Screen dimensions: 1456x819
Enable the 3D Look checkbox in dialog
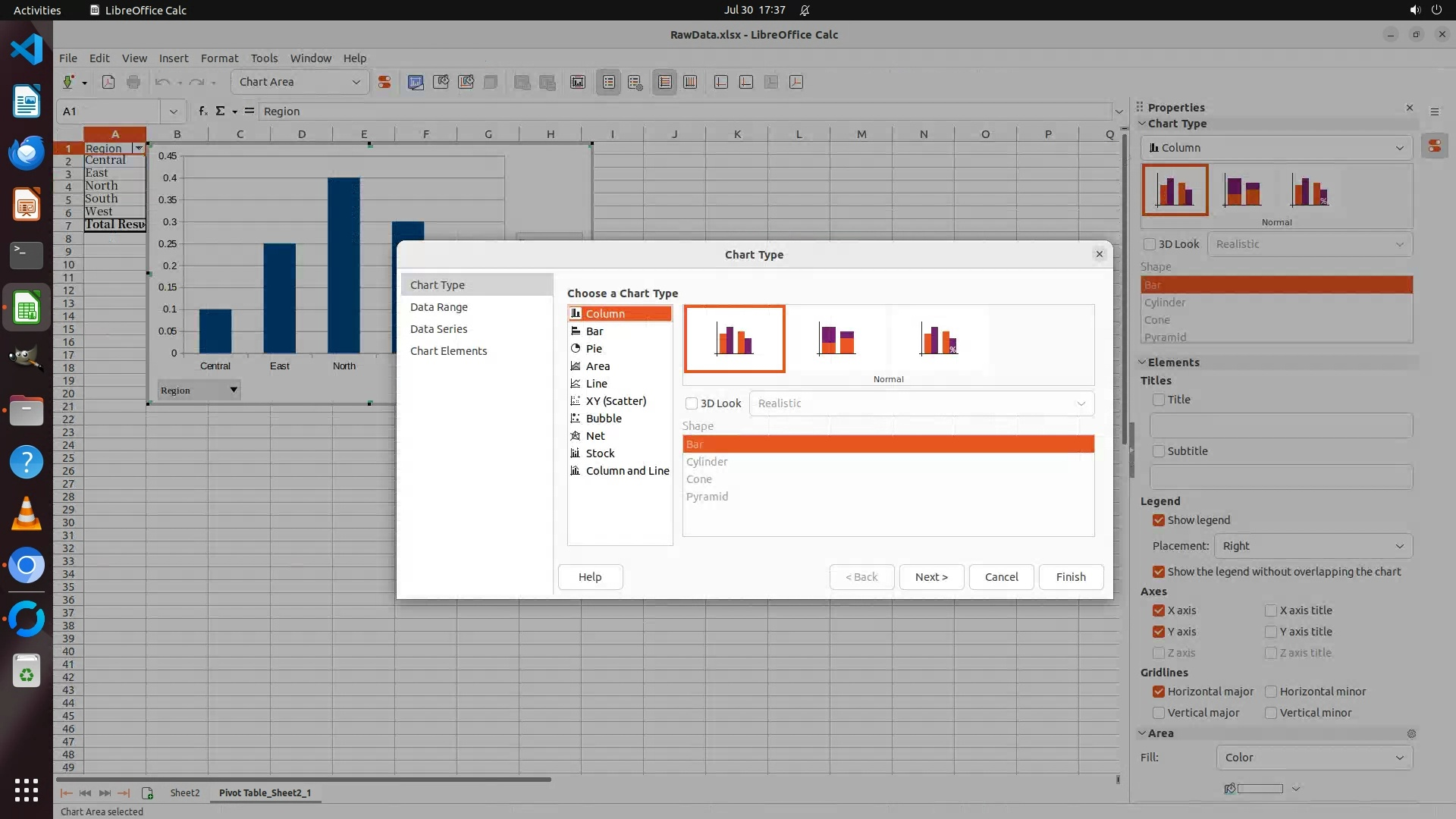692,403
